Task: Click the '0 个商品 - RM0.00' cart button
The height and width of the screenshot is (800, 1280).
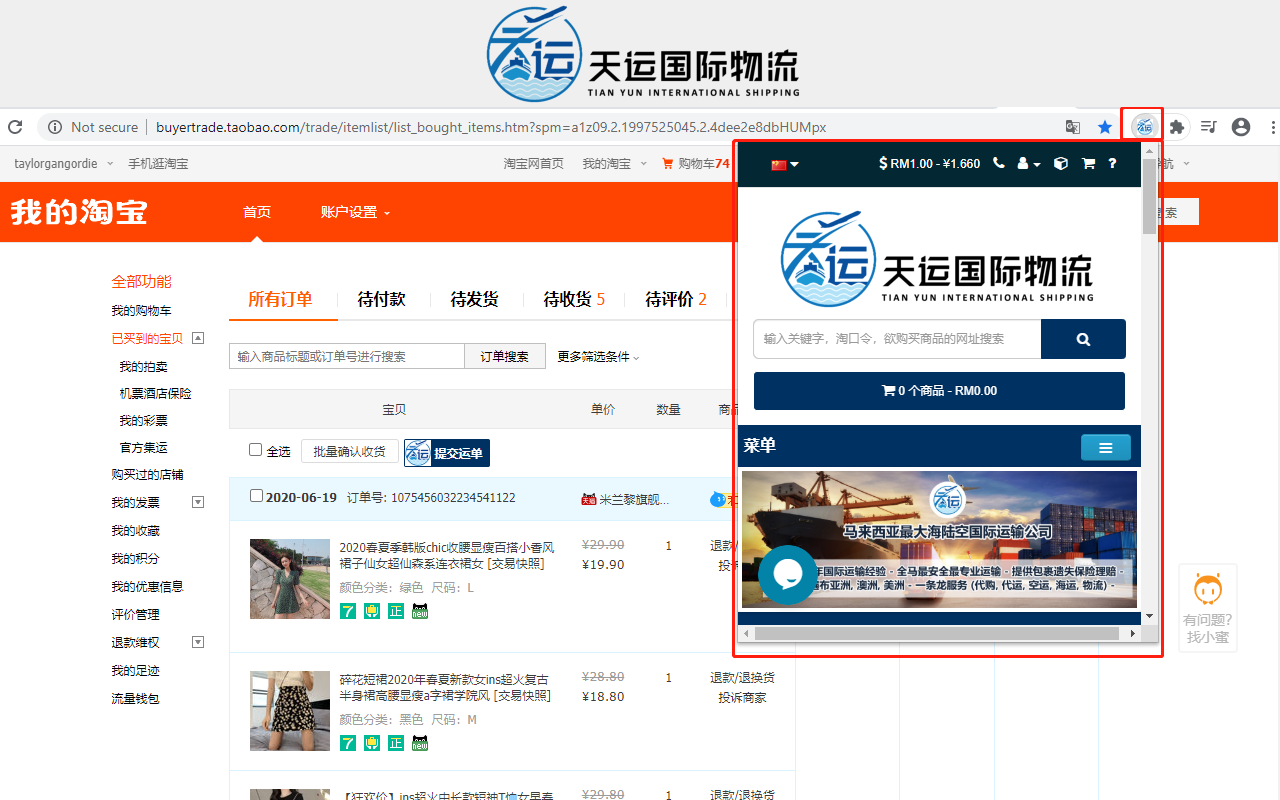Action: tap(939, 391)
